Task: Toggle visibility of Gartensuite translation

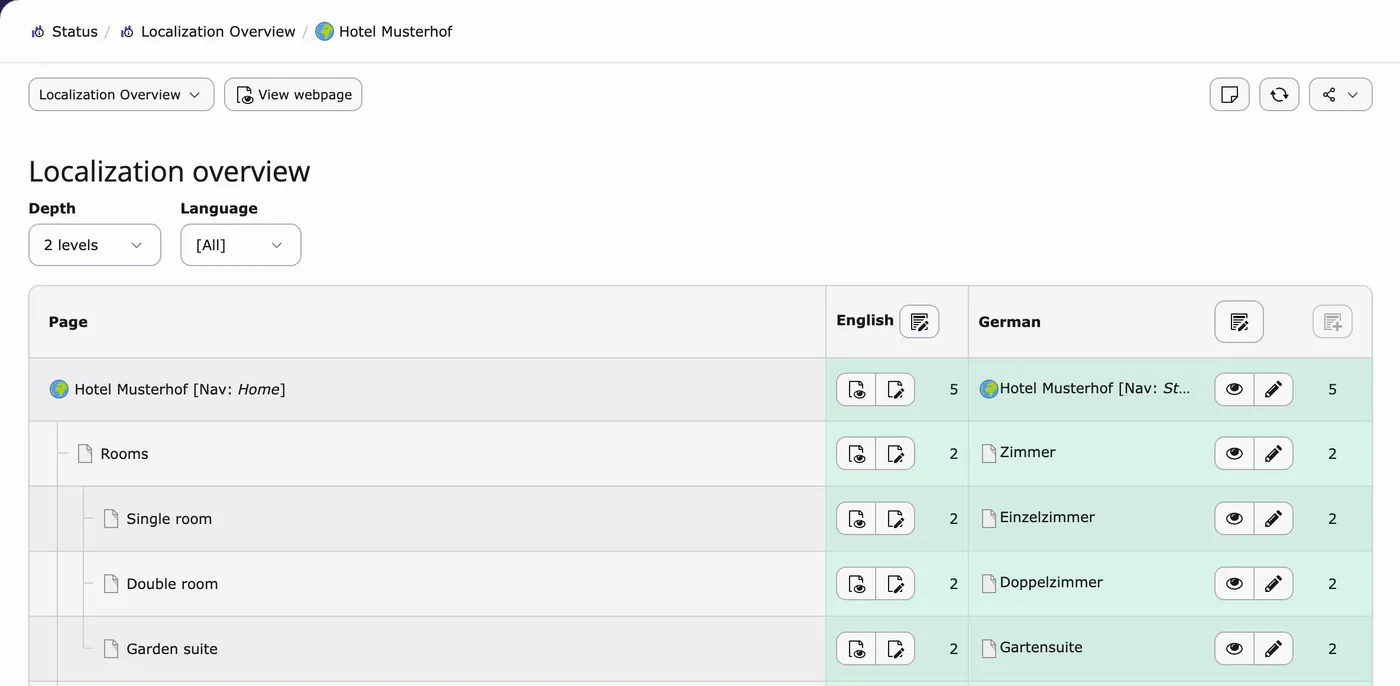Action: click(1234, 649)
